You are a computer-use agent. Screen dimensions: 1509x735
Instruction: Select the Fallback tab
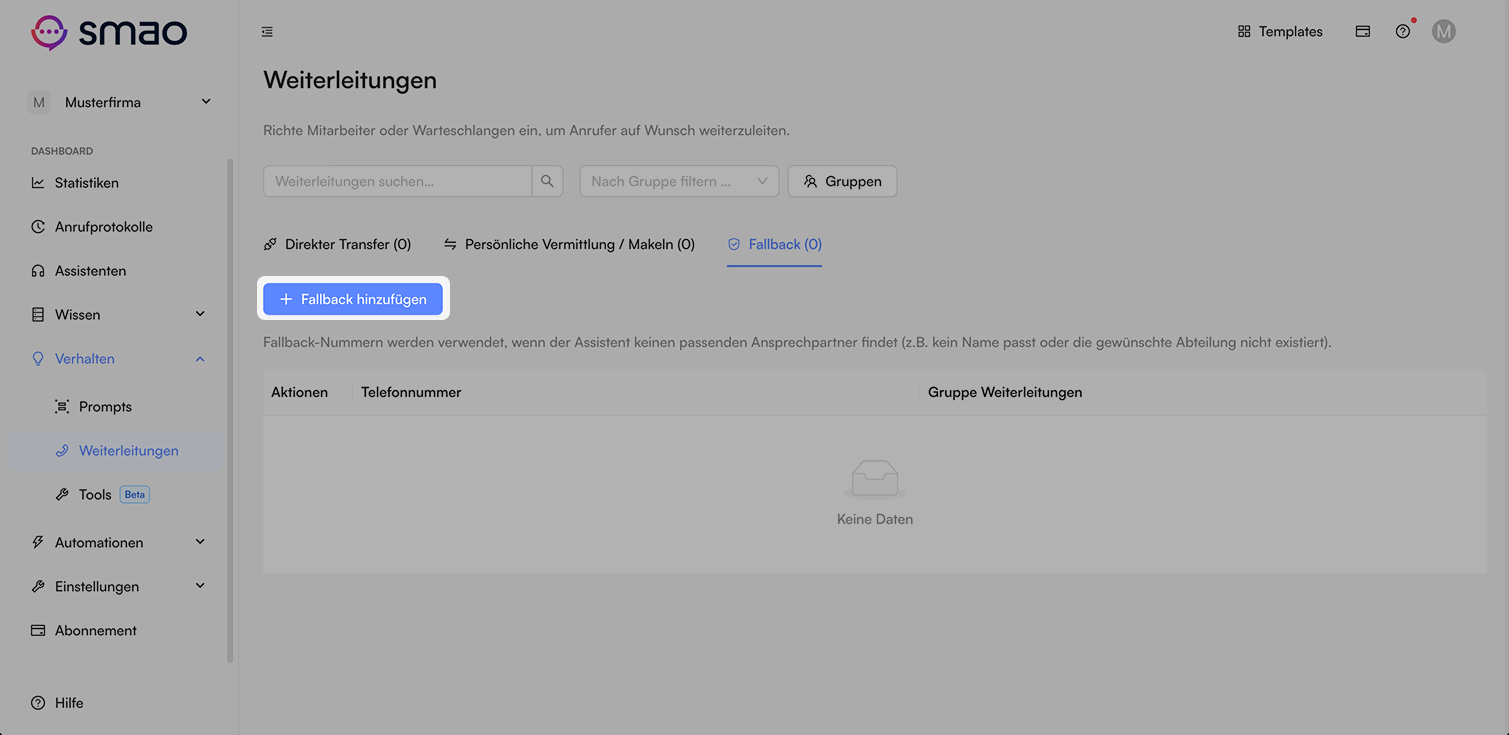coord(774,244)
